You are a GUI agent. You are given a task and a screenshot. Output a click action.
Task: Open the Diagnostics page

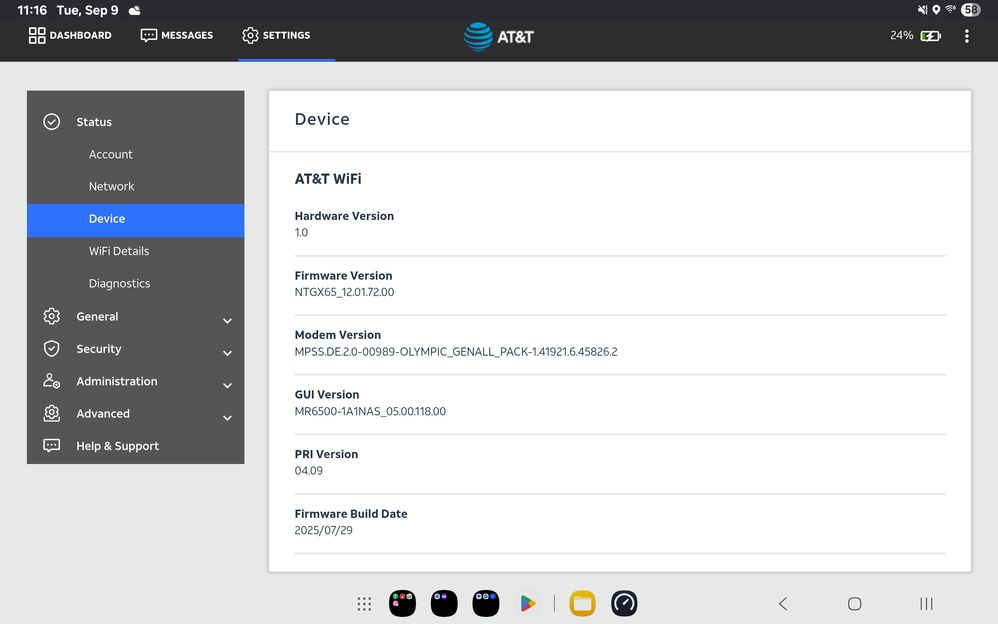tap(119, 283)
